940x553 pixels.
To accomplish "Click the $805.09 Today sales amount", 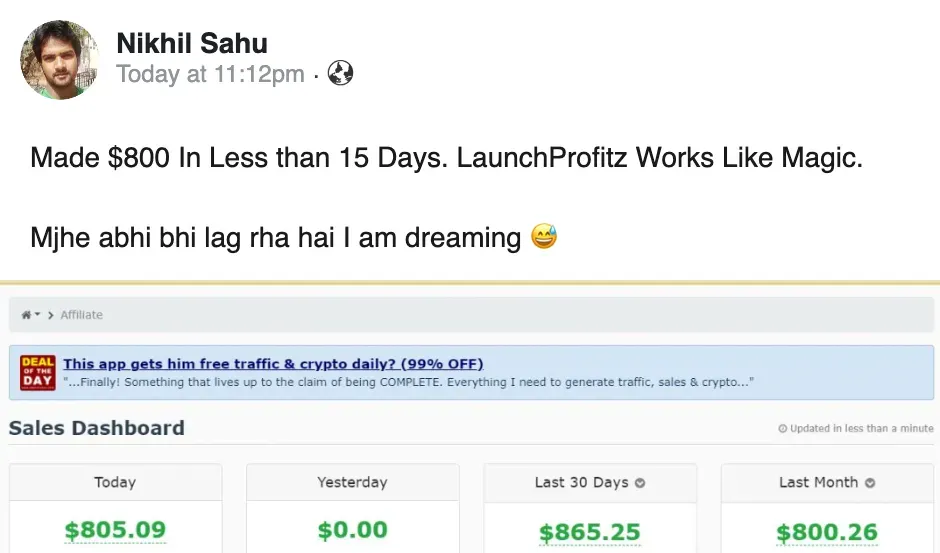I will point(115,530).
